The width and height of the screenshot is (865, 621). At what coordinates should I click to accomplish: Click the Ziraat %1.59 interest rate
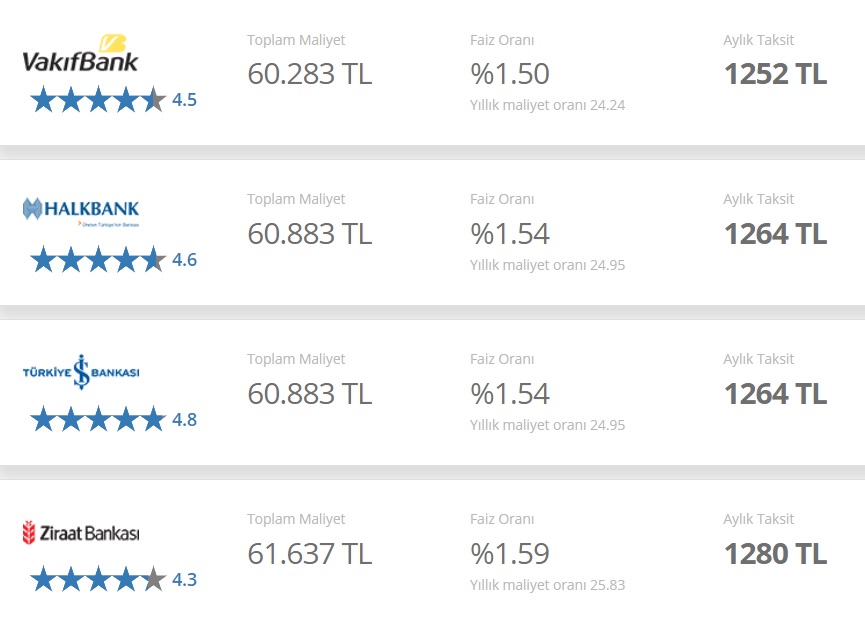[x=510, y=554]
